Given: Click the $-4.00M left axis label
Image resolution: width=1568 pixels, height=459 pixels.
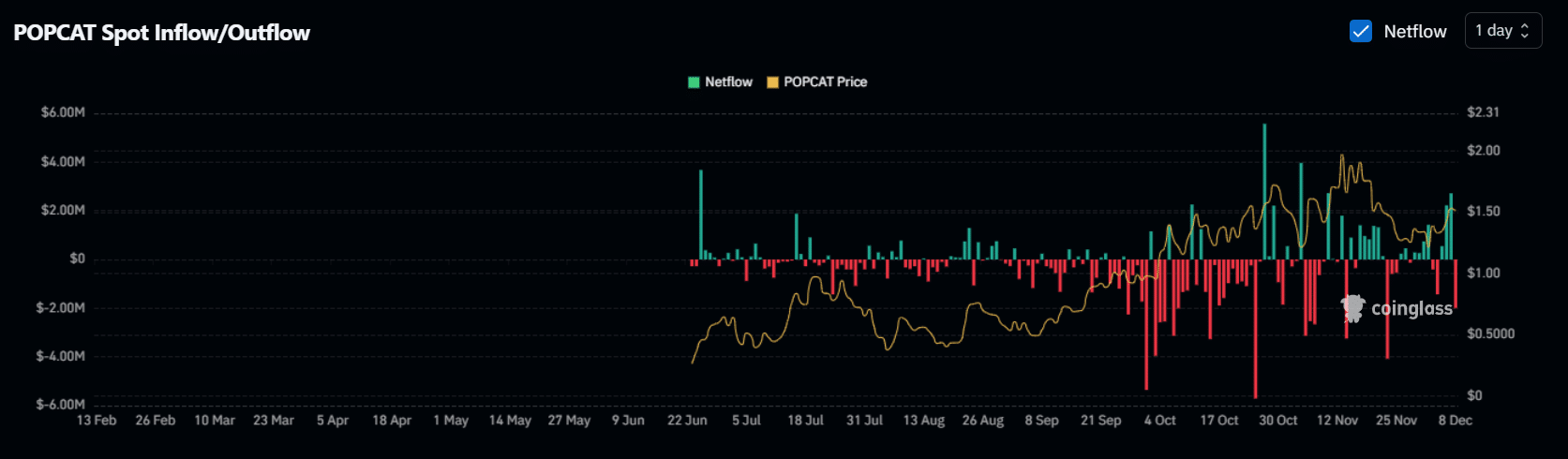Looking at the screenshot, I should 60,356.
